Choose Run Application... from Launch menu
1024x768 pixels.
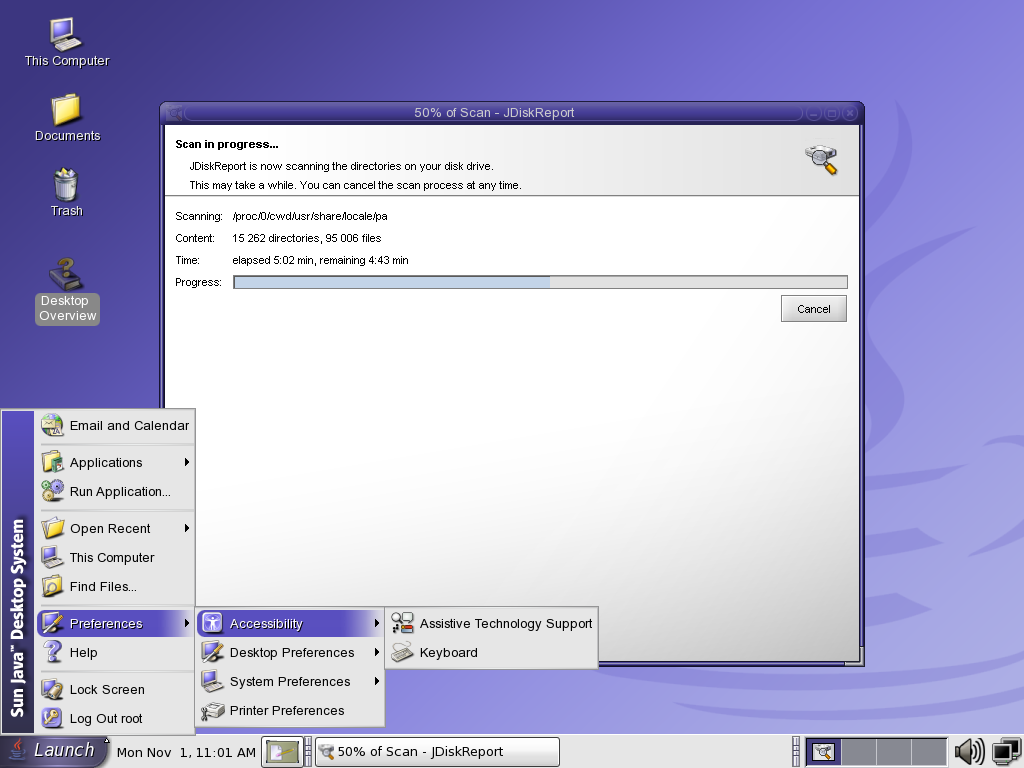(116, 491)
